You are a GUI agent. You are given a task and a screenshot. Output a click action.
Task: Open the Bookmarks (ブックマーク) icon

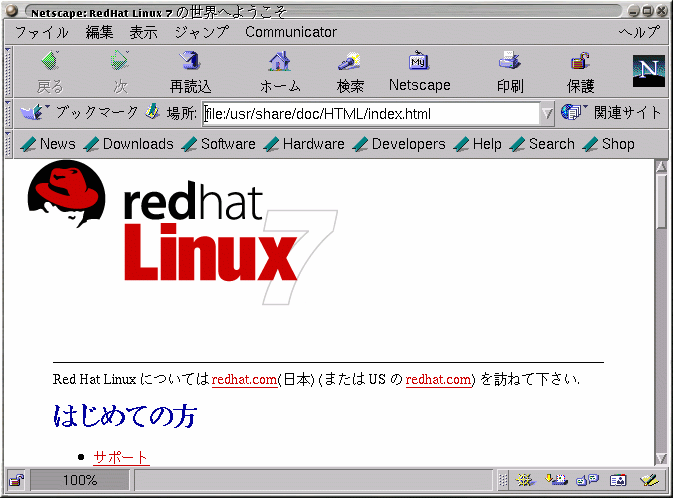click(x=32, y=112)
